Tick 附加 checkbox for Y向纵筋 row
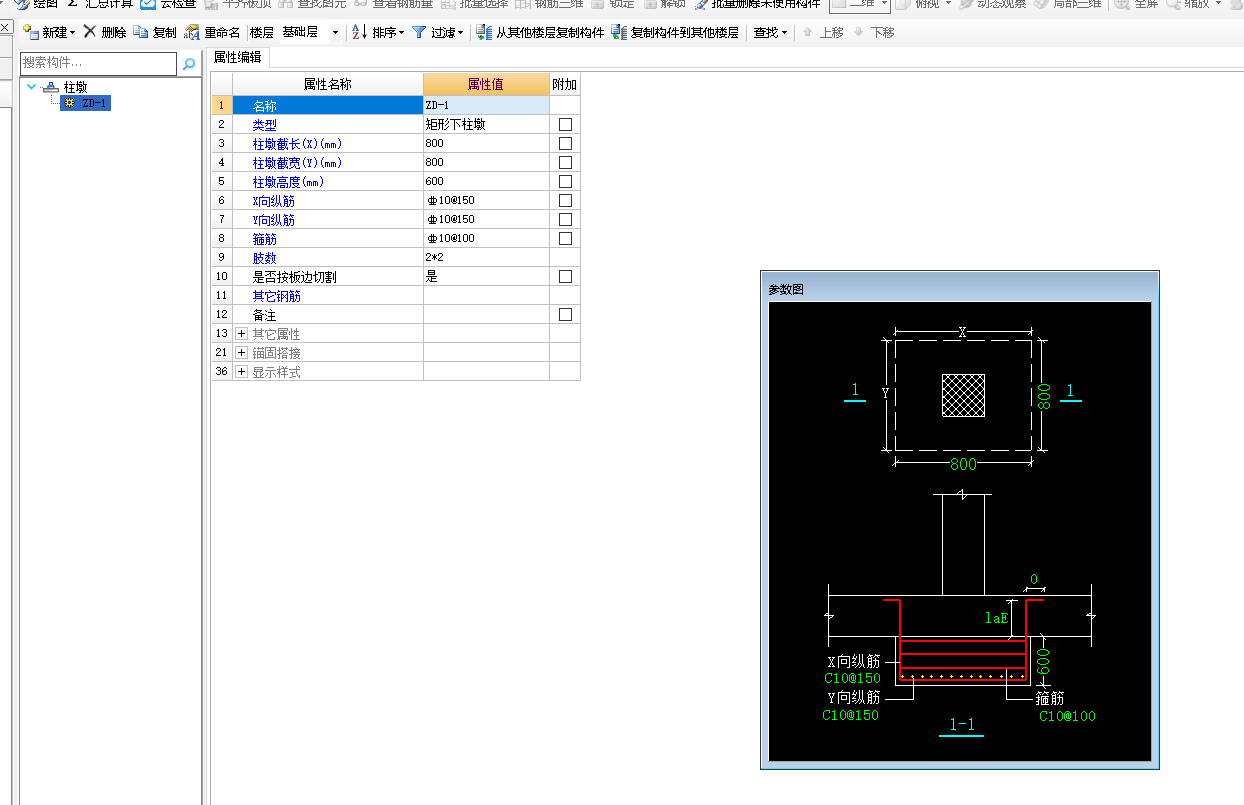The image size is (1244, 805). coord(565,220)
